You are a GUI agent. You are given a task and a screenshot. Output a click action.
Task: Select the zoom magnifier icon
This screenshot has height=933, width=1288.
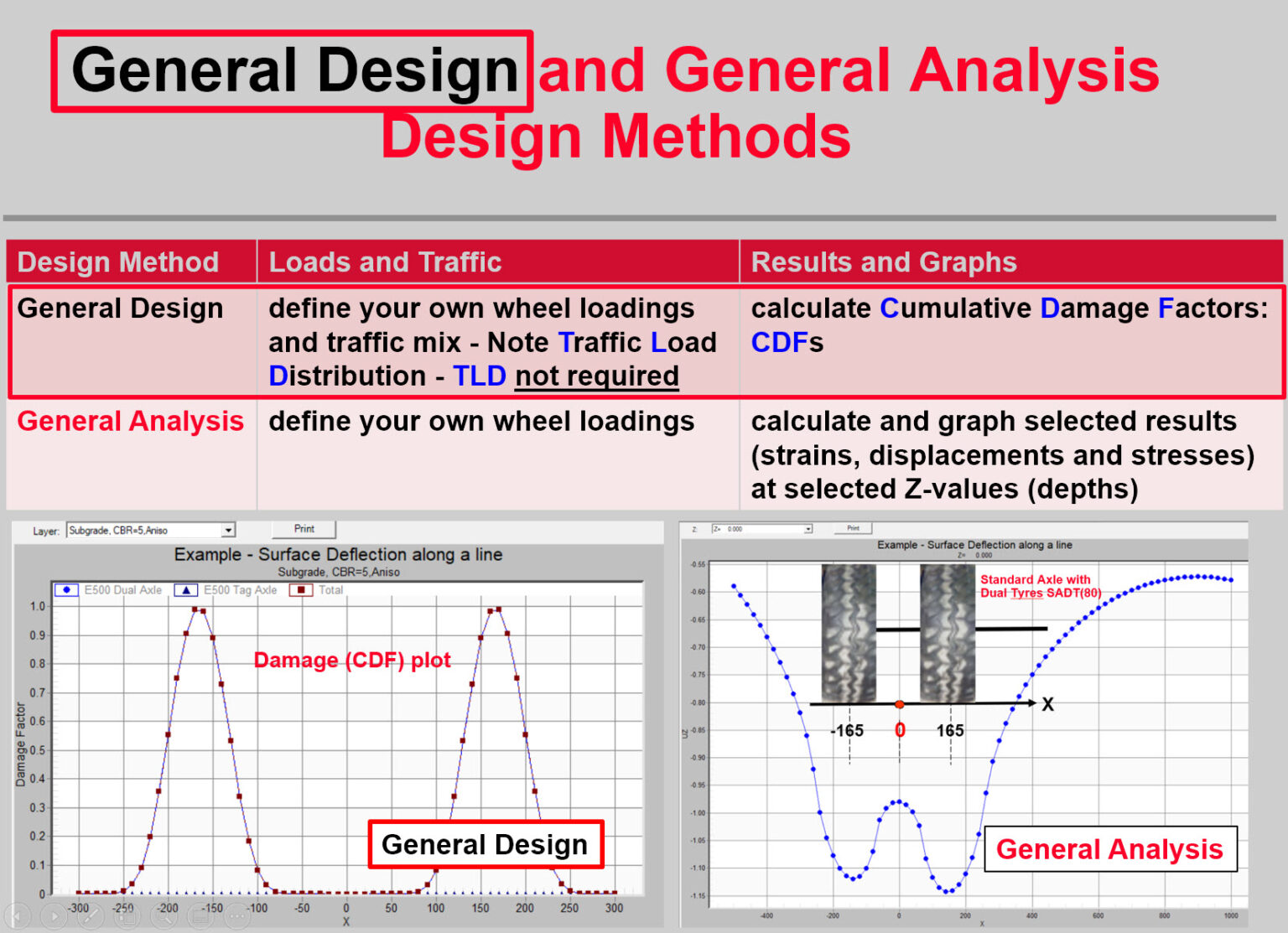(x=164, y=916)
